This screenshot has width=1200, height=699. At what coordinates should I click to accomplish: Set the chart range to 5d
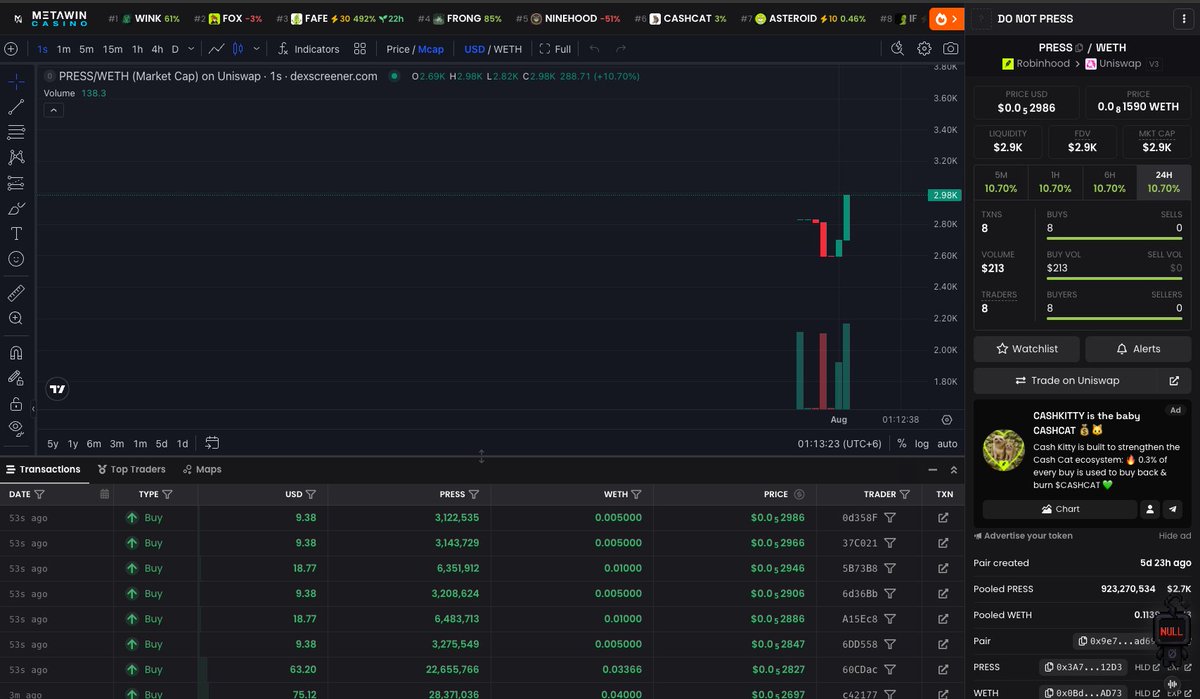[162, 443]
